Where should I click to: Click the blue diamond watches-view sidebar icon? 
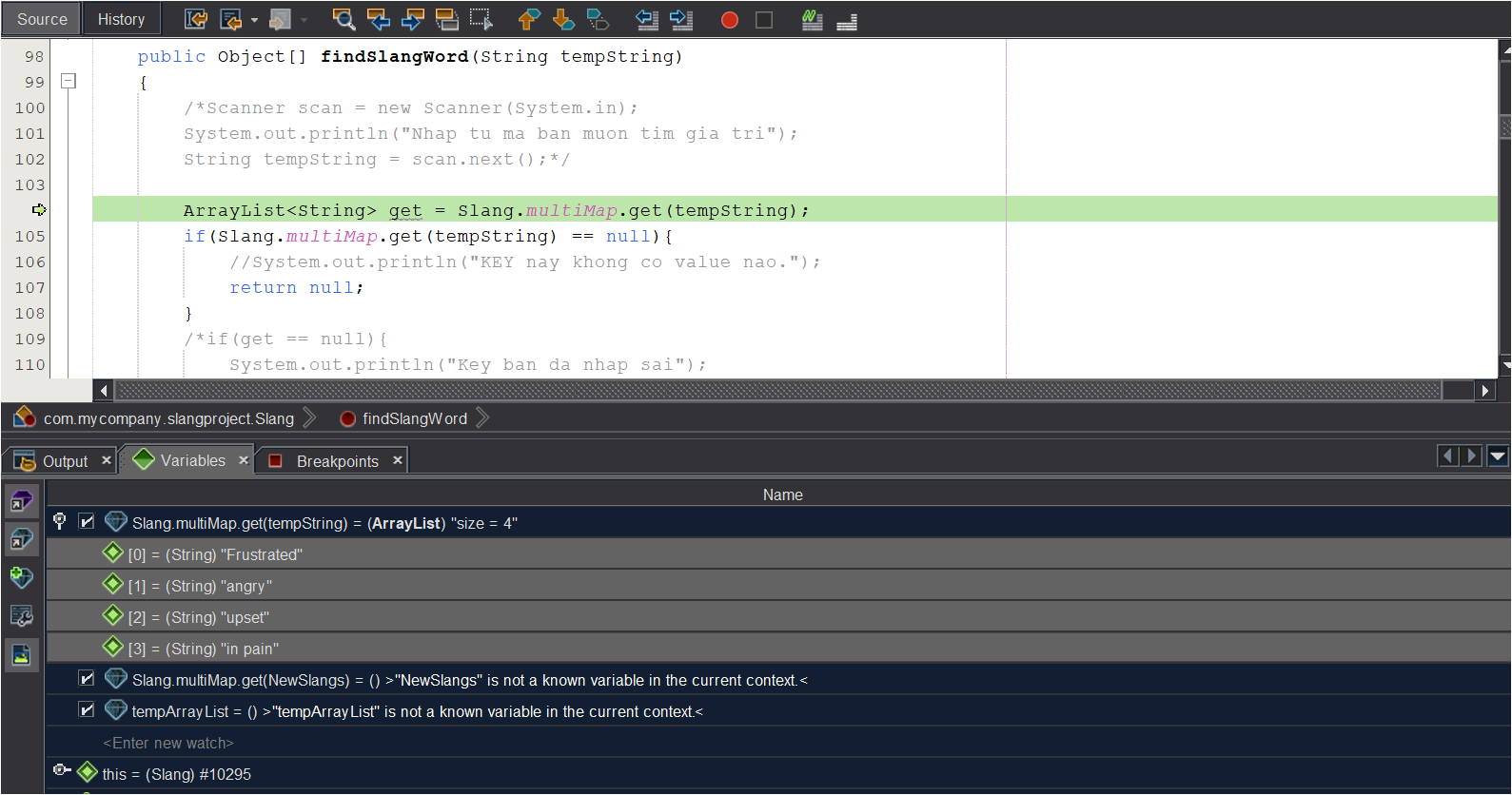[22, 539]
